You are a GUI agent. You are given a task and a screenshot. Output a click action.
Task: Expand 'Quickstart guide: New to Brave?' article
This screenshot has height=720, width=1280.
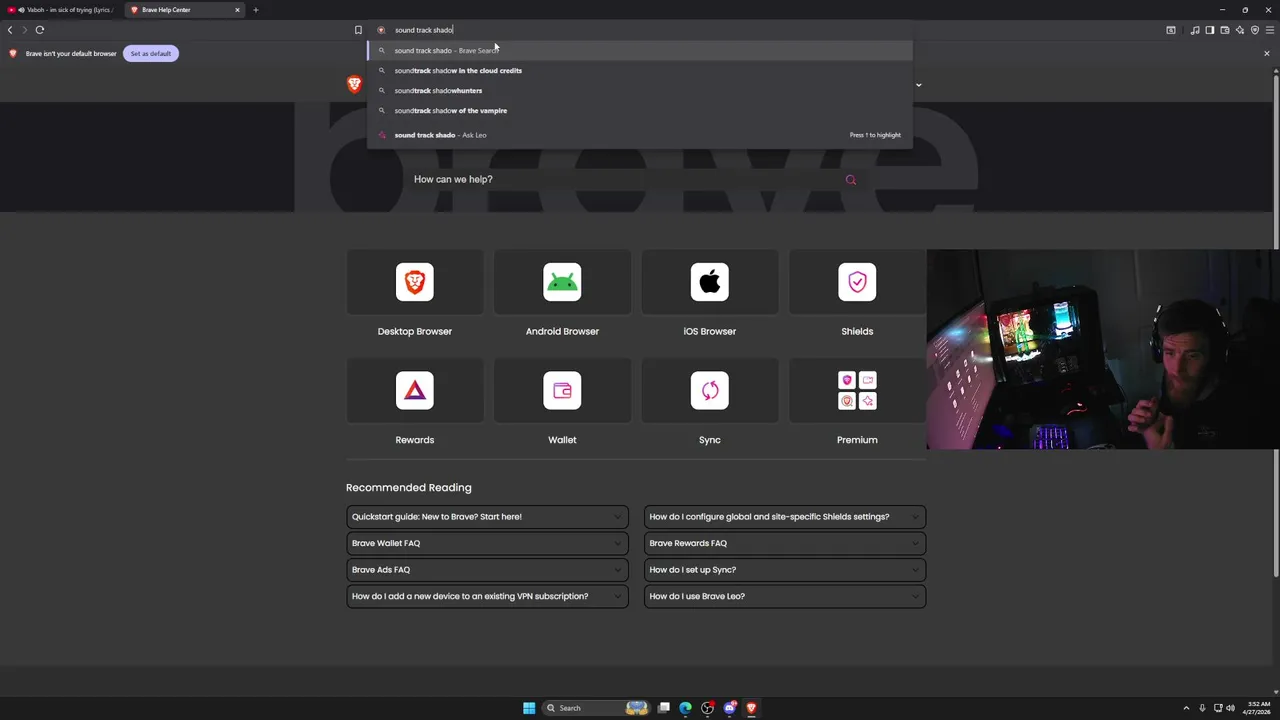(487, 517)
